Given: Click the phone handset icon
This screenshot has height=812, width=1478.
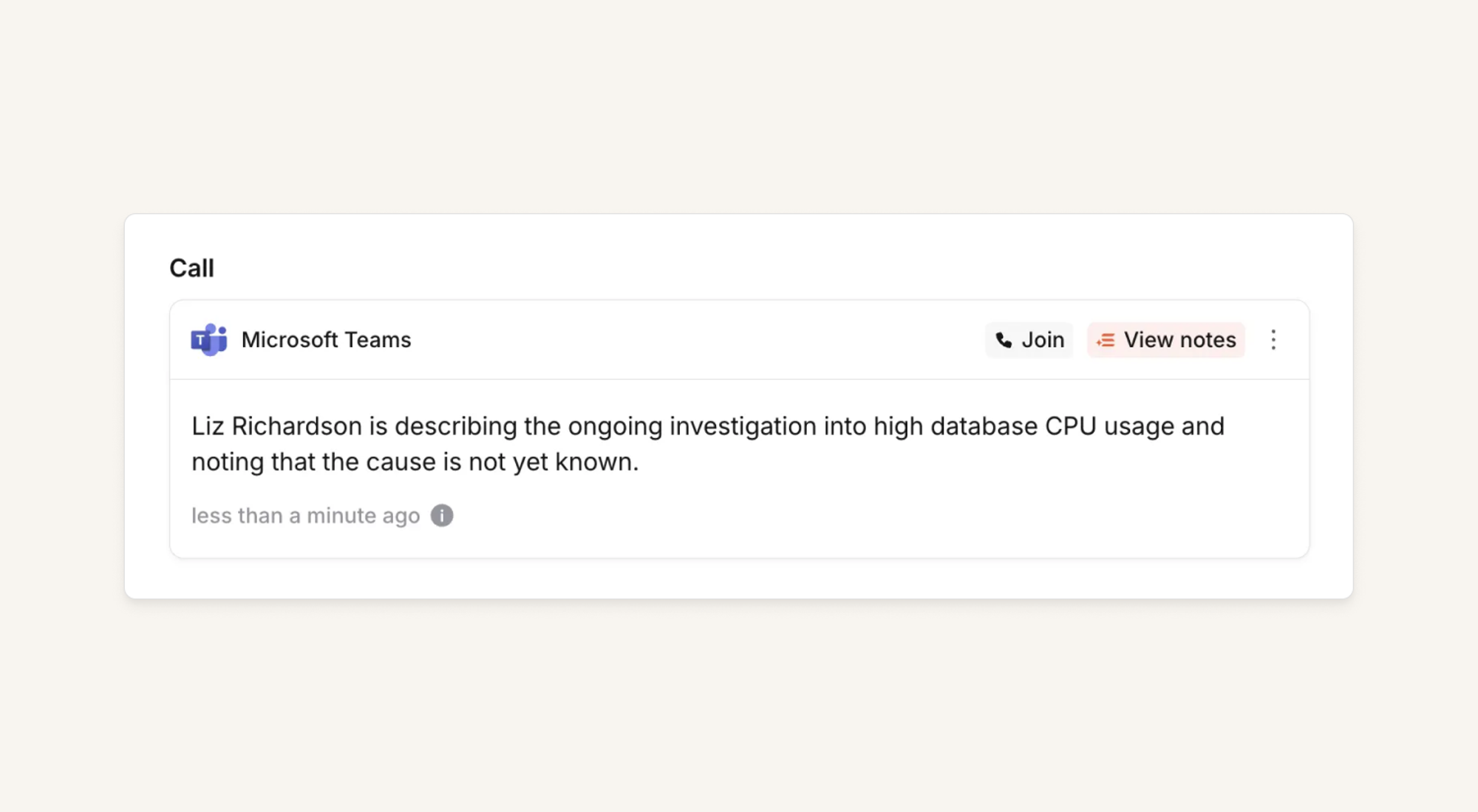Looking at the screenshot, I should pyautogui.click(x=1003, y=340).
